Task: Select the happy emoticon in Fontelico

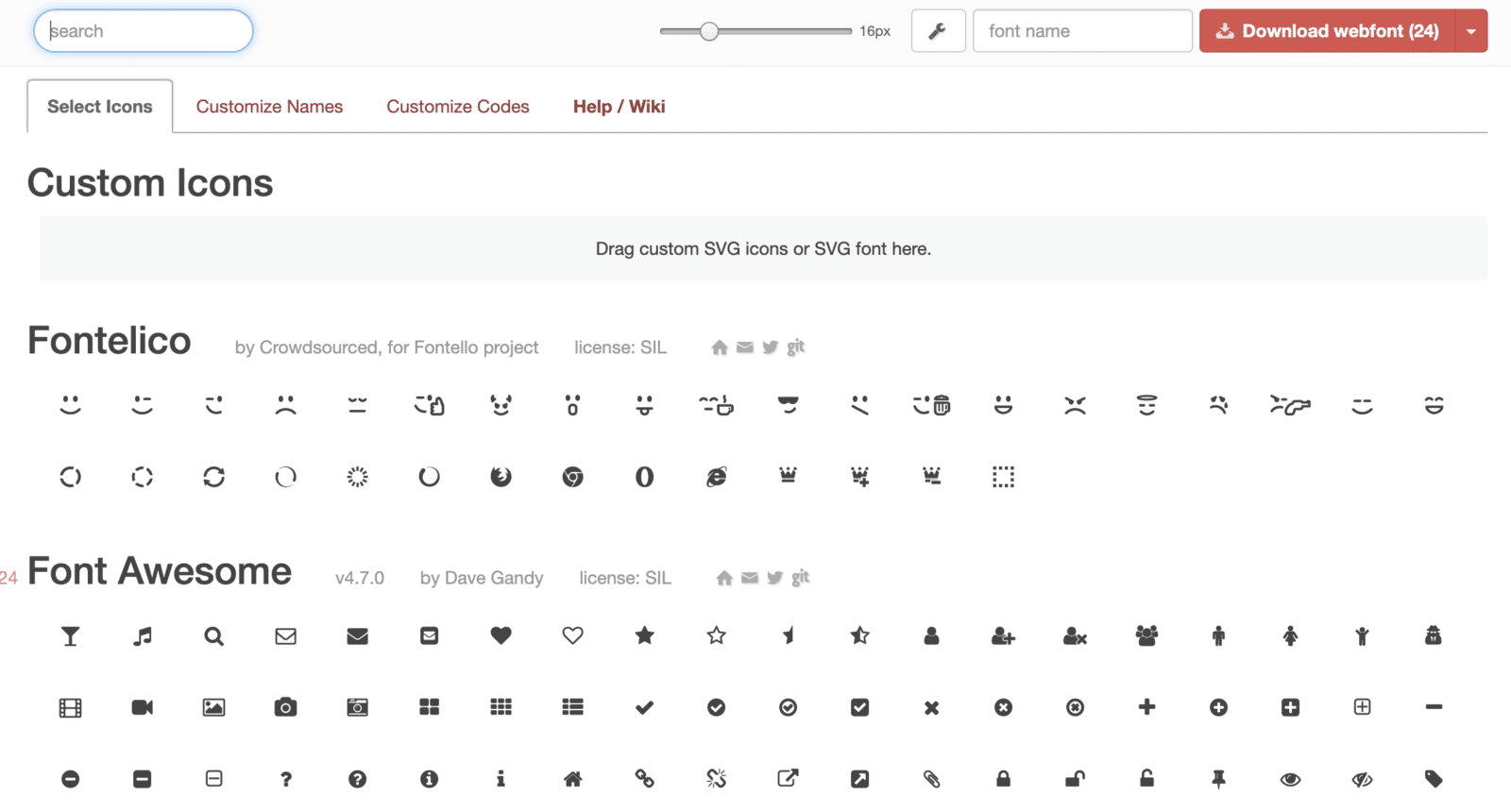Action: [71, 405]
